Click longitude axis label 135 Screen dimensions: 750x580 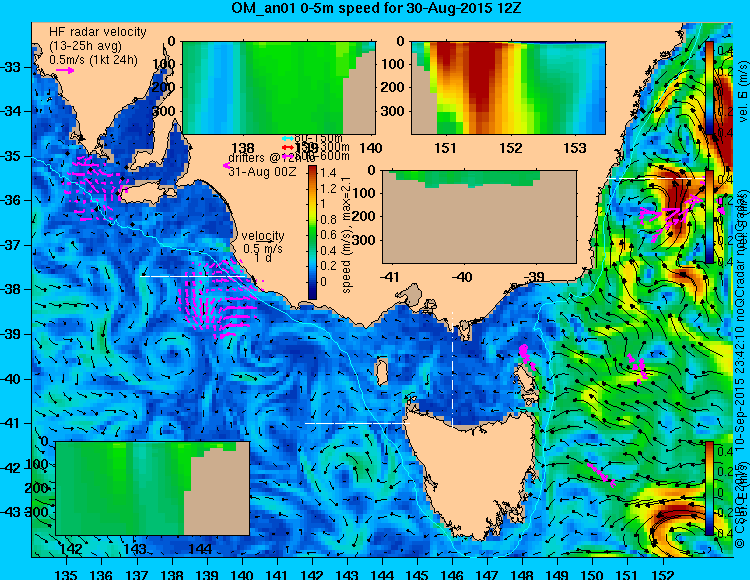(x=66, y=574)
